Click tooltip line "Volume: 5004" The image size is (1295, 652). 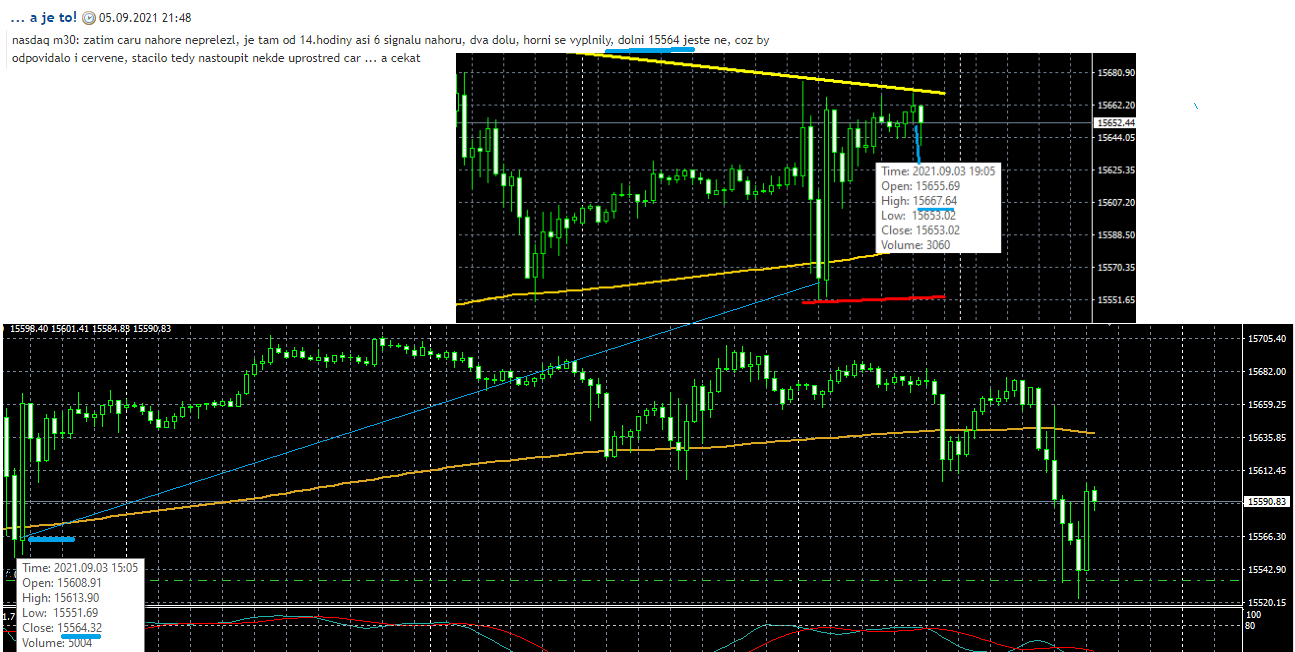pos(57,643)
